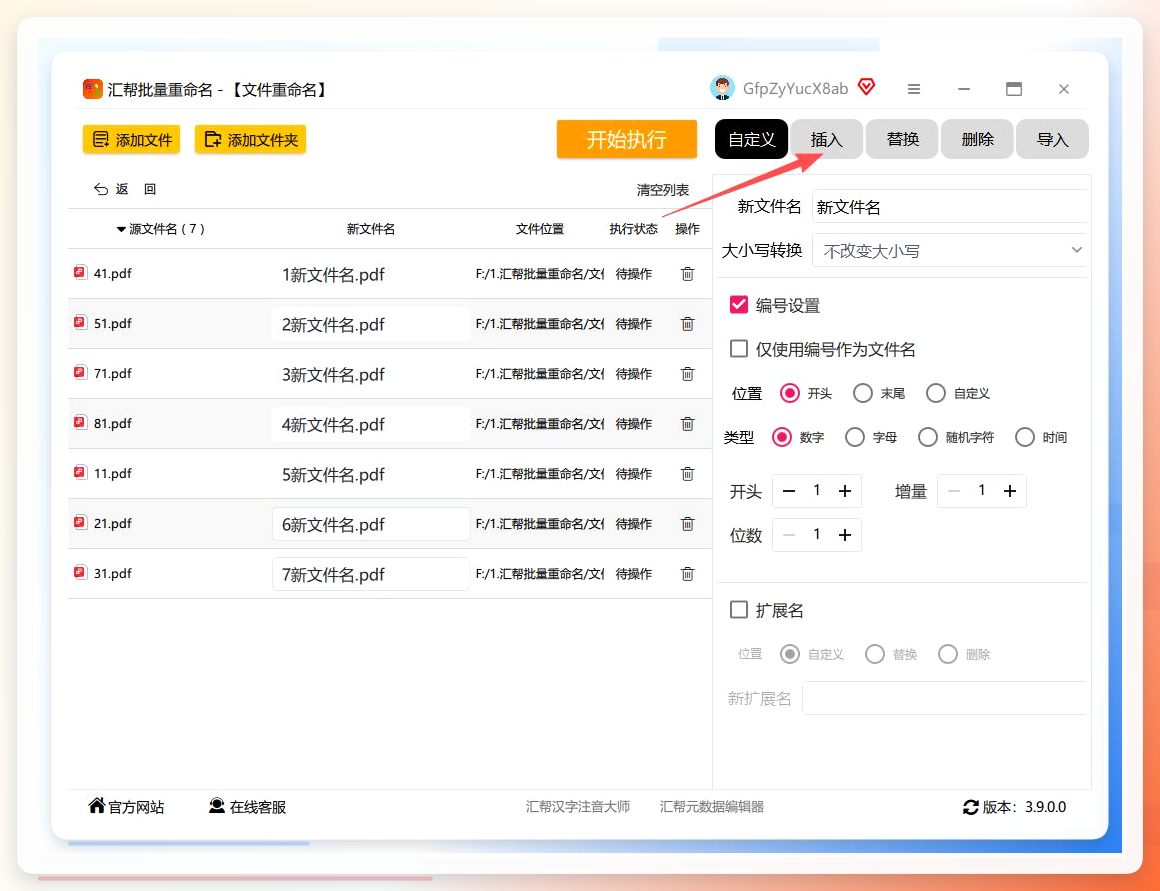Click the trash icon for 71.pdf

pyautogui.click(x=687, y=374)
